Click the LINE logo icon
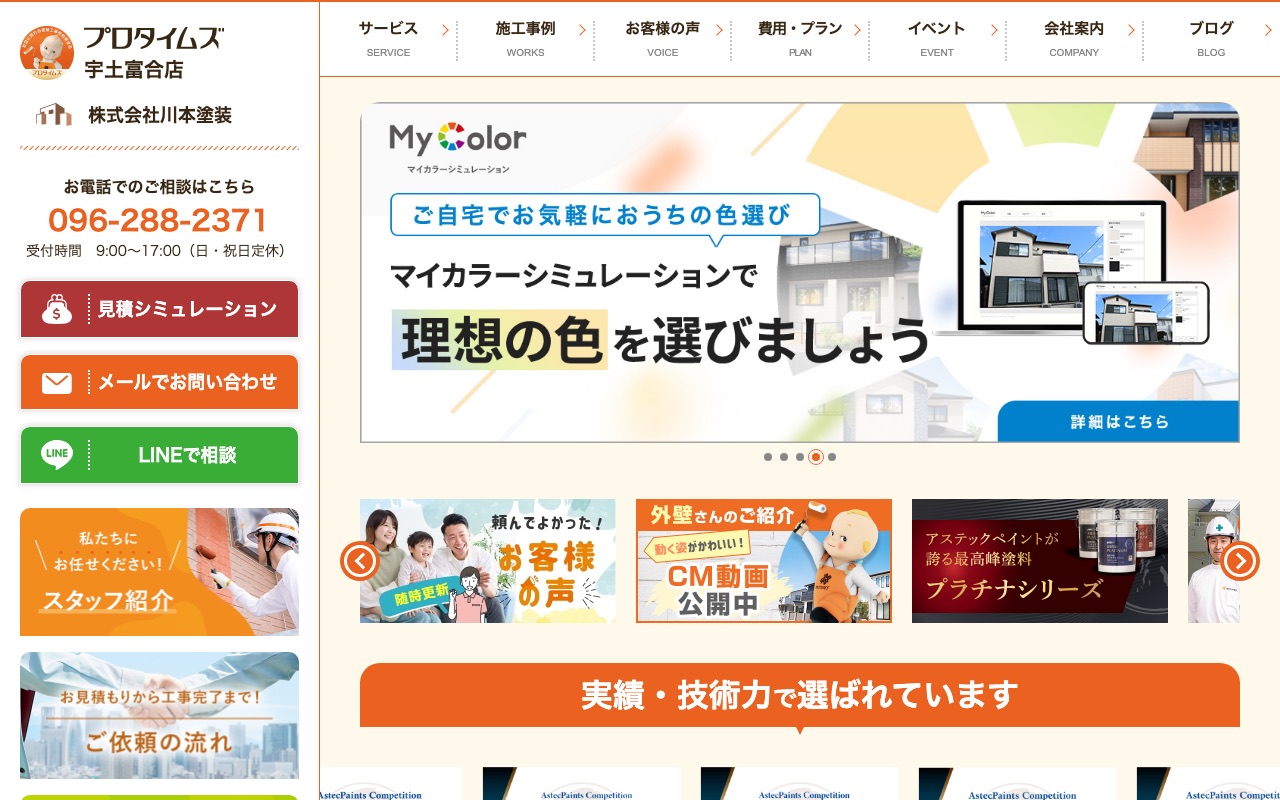Image resolution: width=1280 pixels, height=800 pixels. [57, 455]
